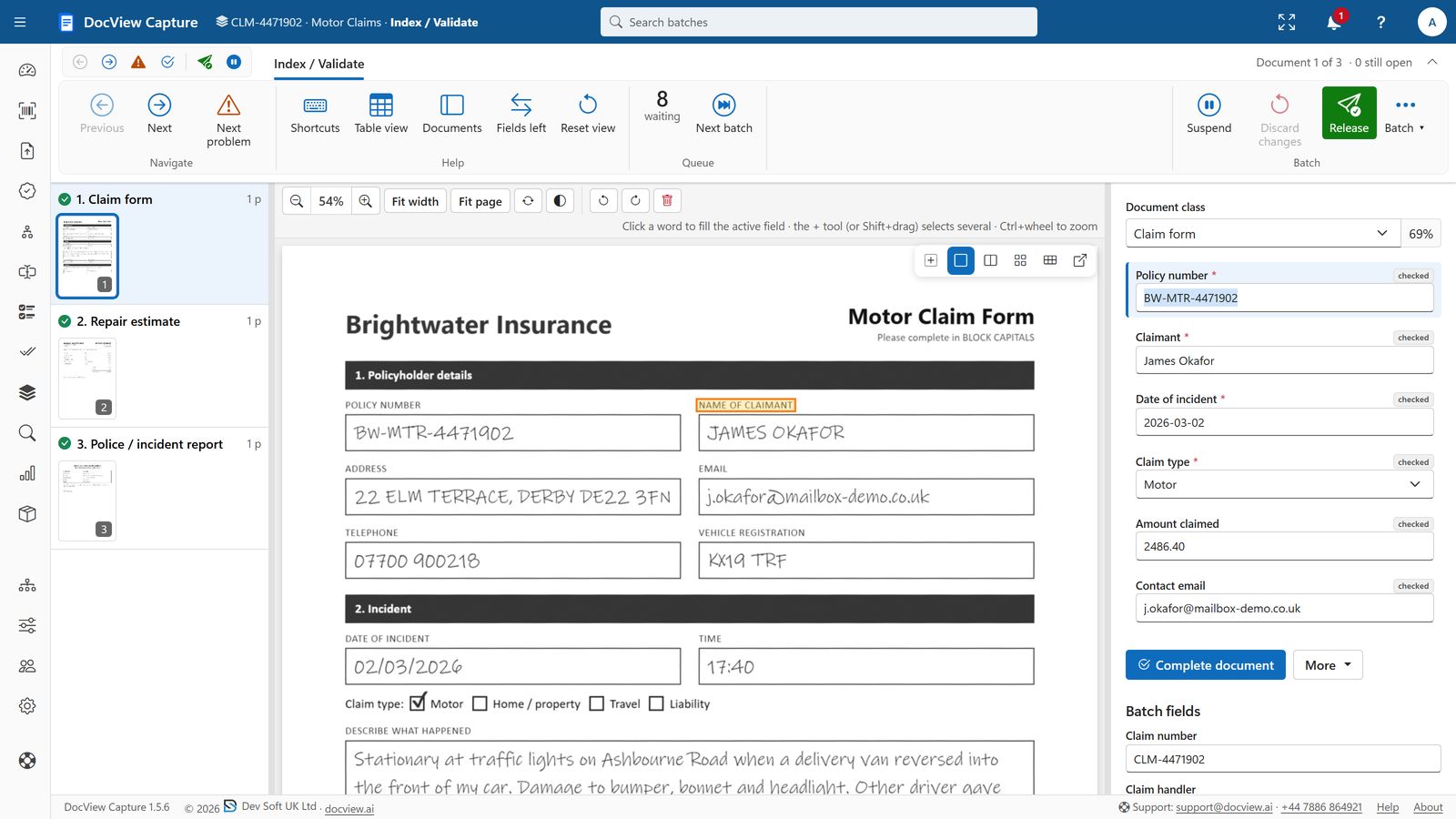This screenshot has width=1456, height=819.
Task: Click Complete document button
Action: tap(1206, 665)
